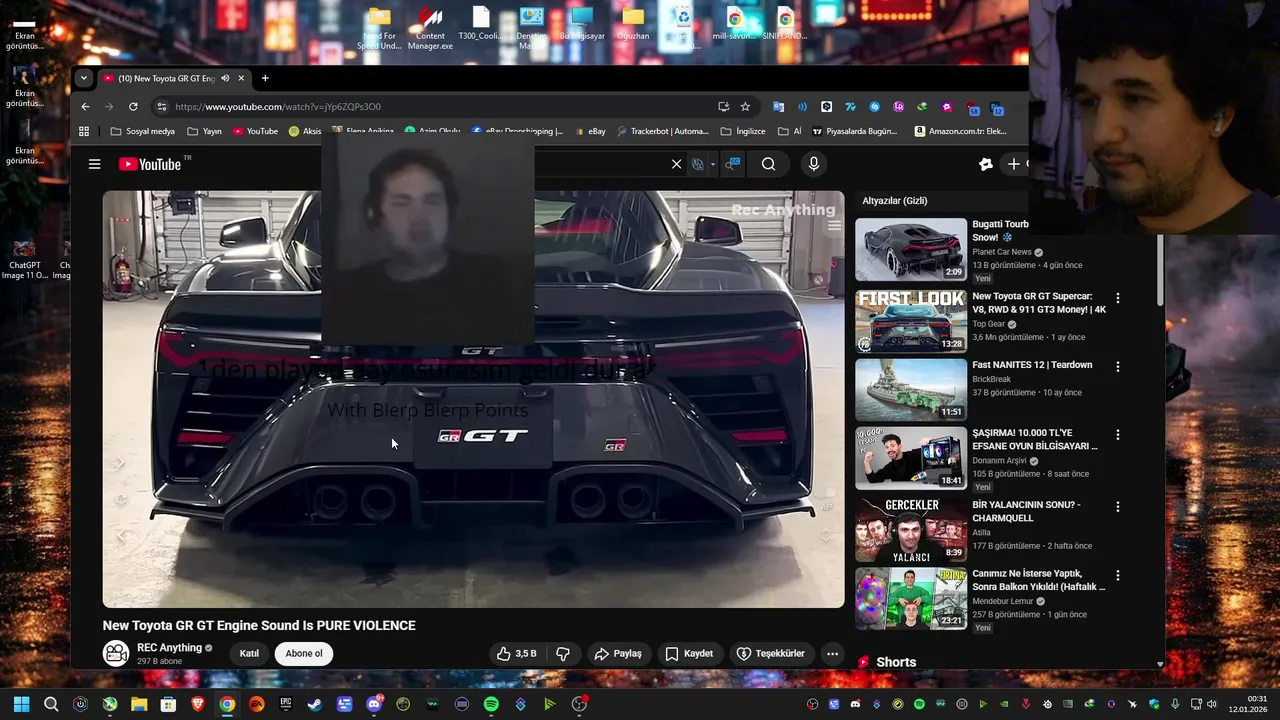Open the Bugatti Tourbillon video thumbnail

click(x=911, y=249)
